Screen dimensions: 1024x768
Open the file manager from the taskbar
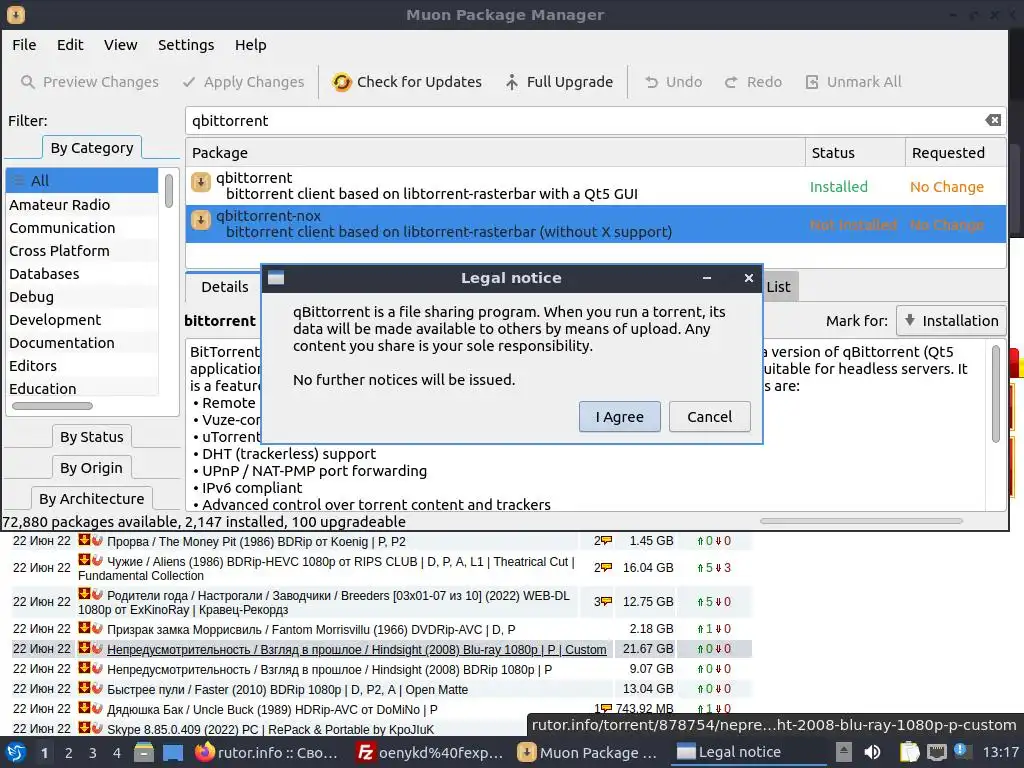144,752
